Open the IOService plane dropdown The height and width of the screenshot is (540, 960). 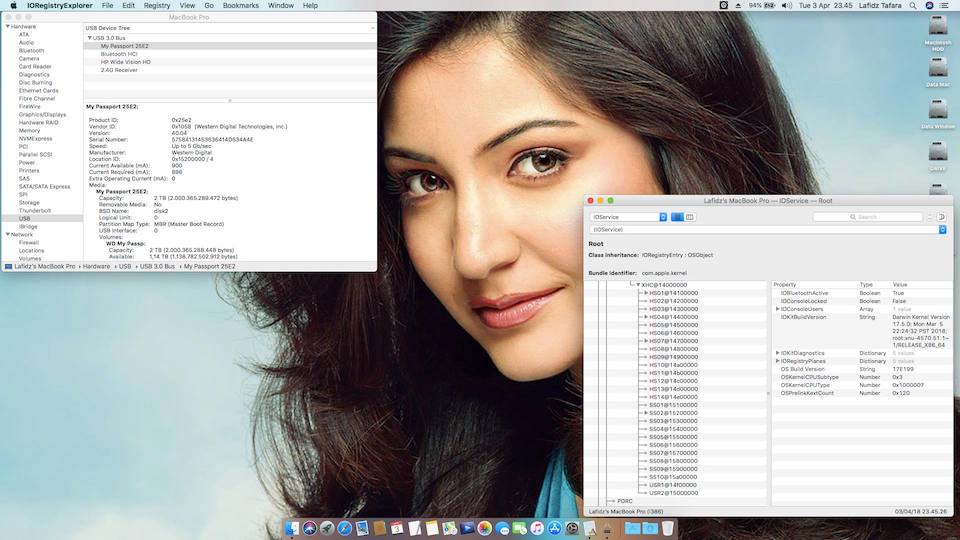628,217
